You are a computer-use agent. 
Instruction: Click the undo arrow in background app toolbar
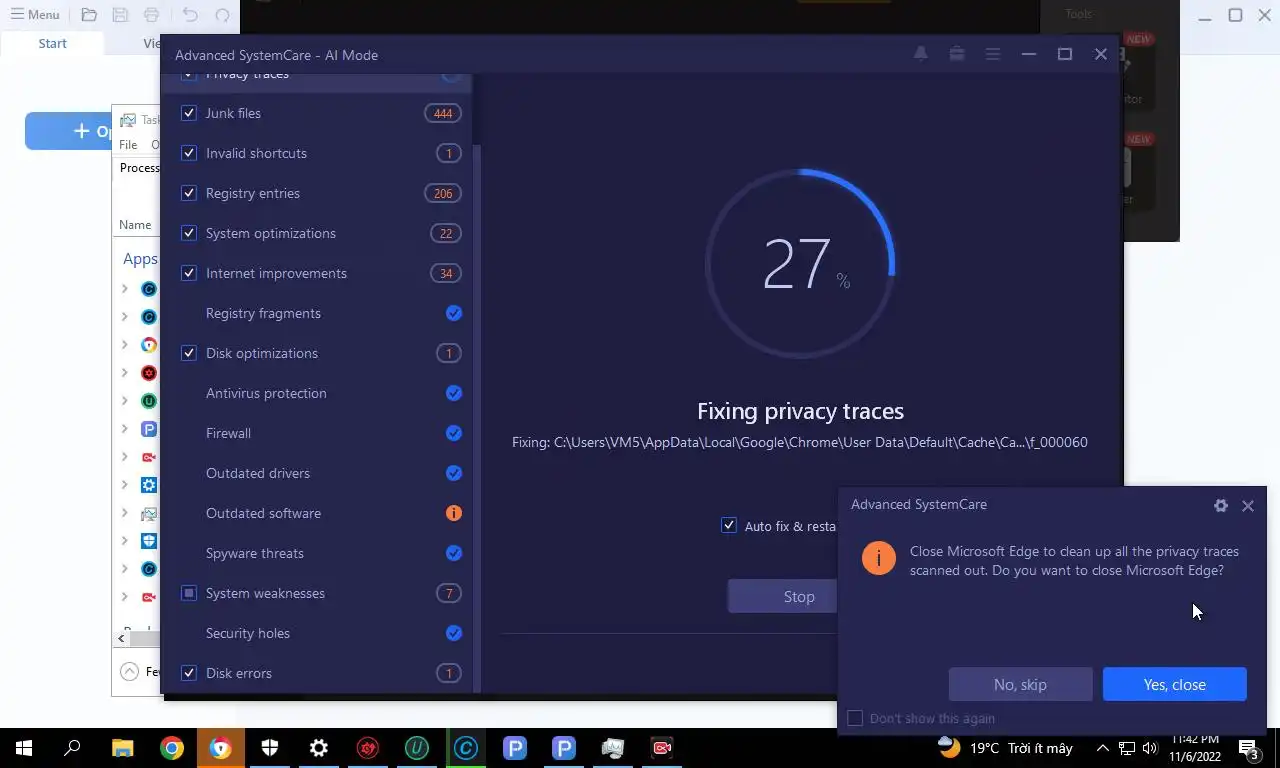[190, 15]
